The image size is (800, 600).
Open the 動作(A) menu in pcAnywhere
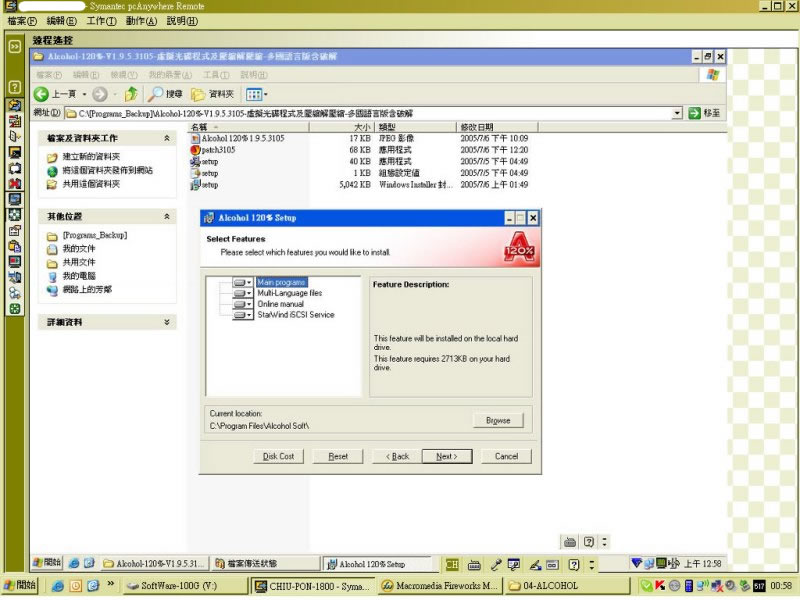tap(141, 21)
